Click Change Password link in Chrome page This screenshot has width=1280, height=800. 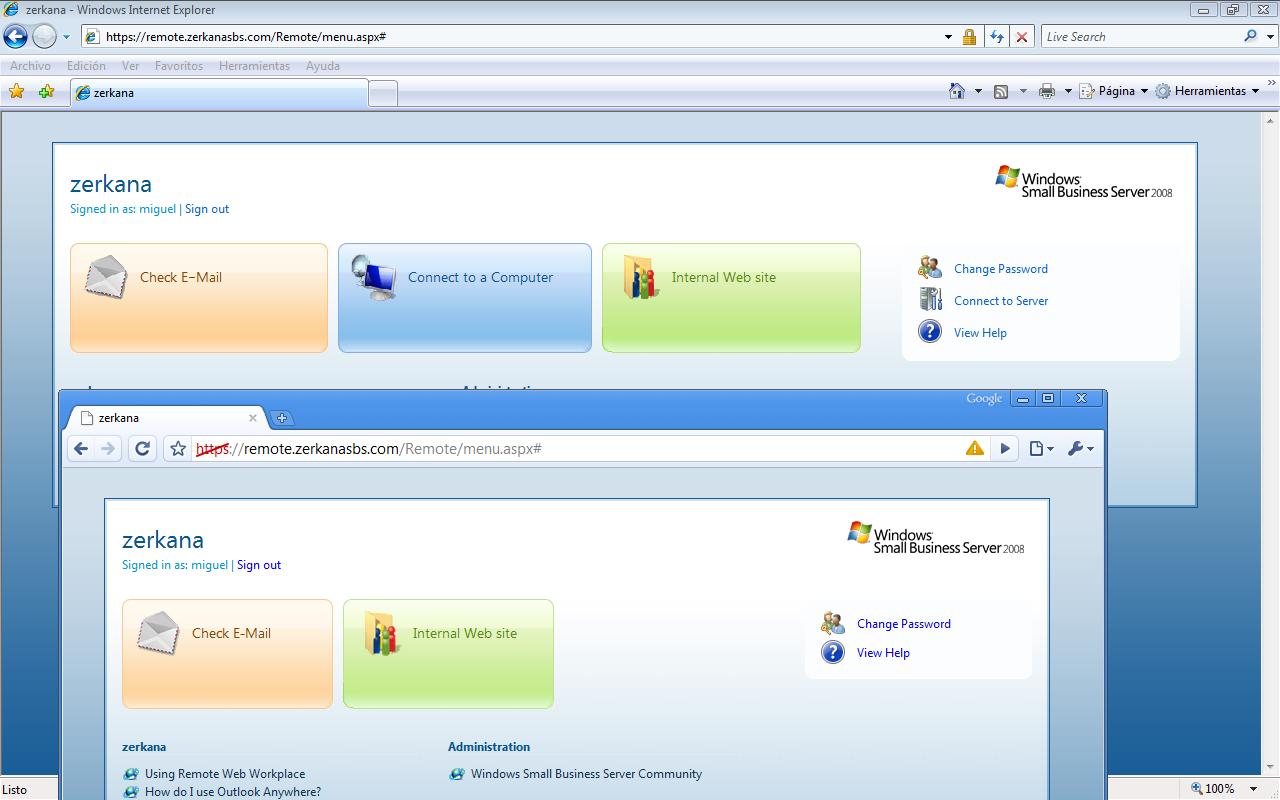tap(904, 624)
